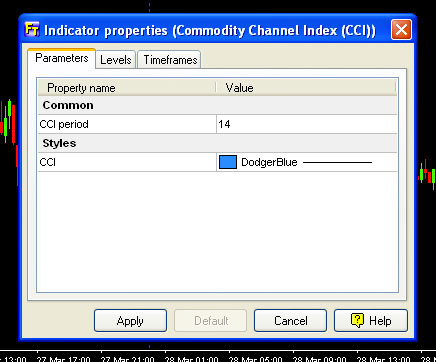Viewport: 436px width, 362px height.
Task: Select the CCI period property label
Action: coord(64,124)
